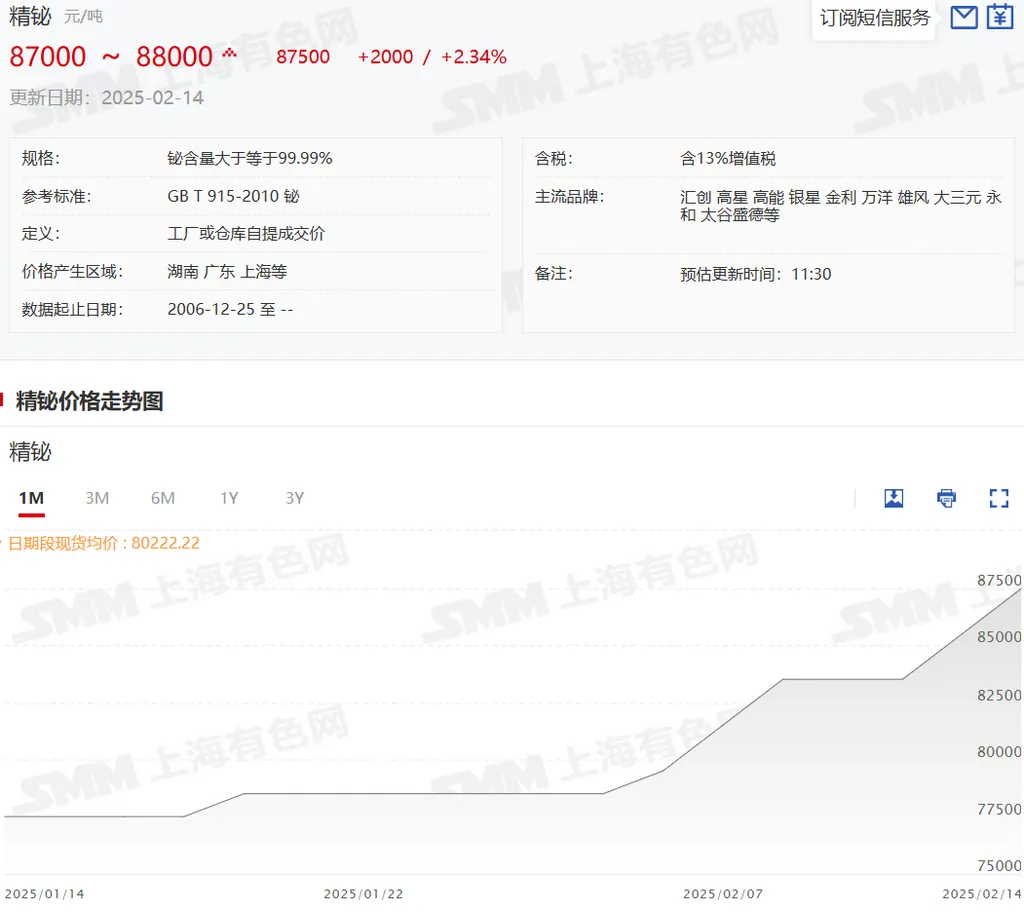Switch to the 3M time range tab
This screenshot has height=913, width=1024.
tap(97, 497)
